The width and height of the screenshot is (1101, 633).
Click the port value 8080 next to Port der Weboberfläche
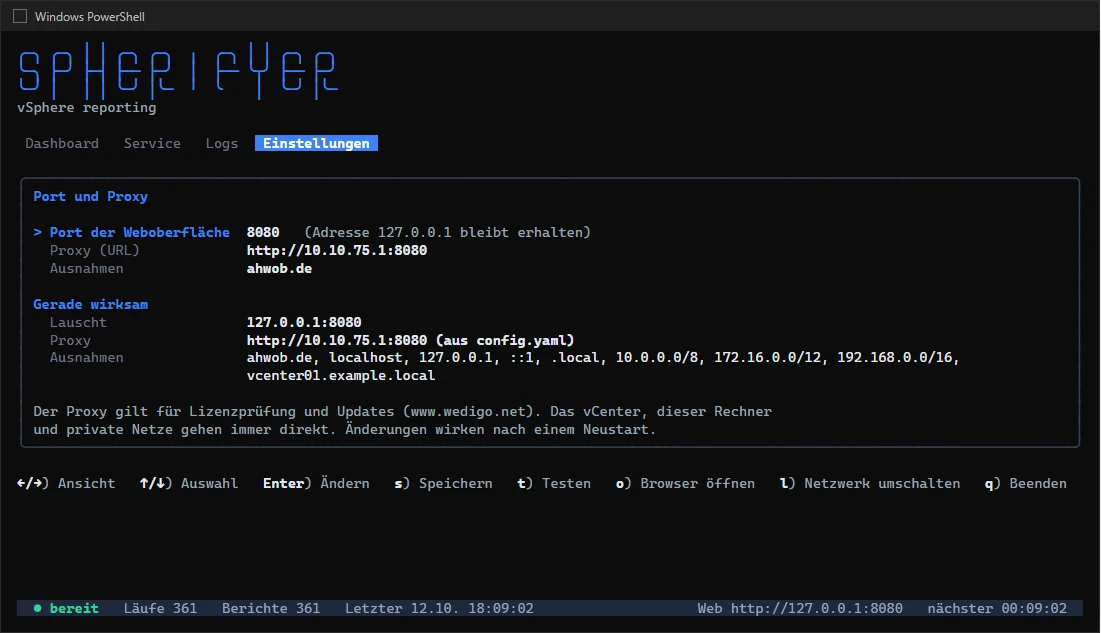[x=263, y=233]
